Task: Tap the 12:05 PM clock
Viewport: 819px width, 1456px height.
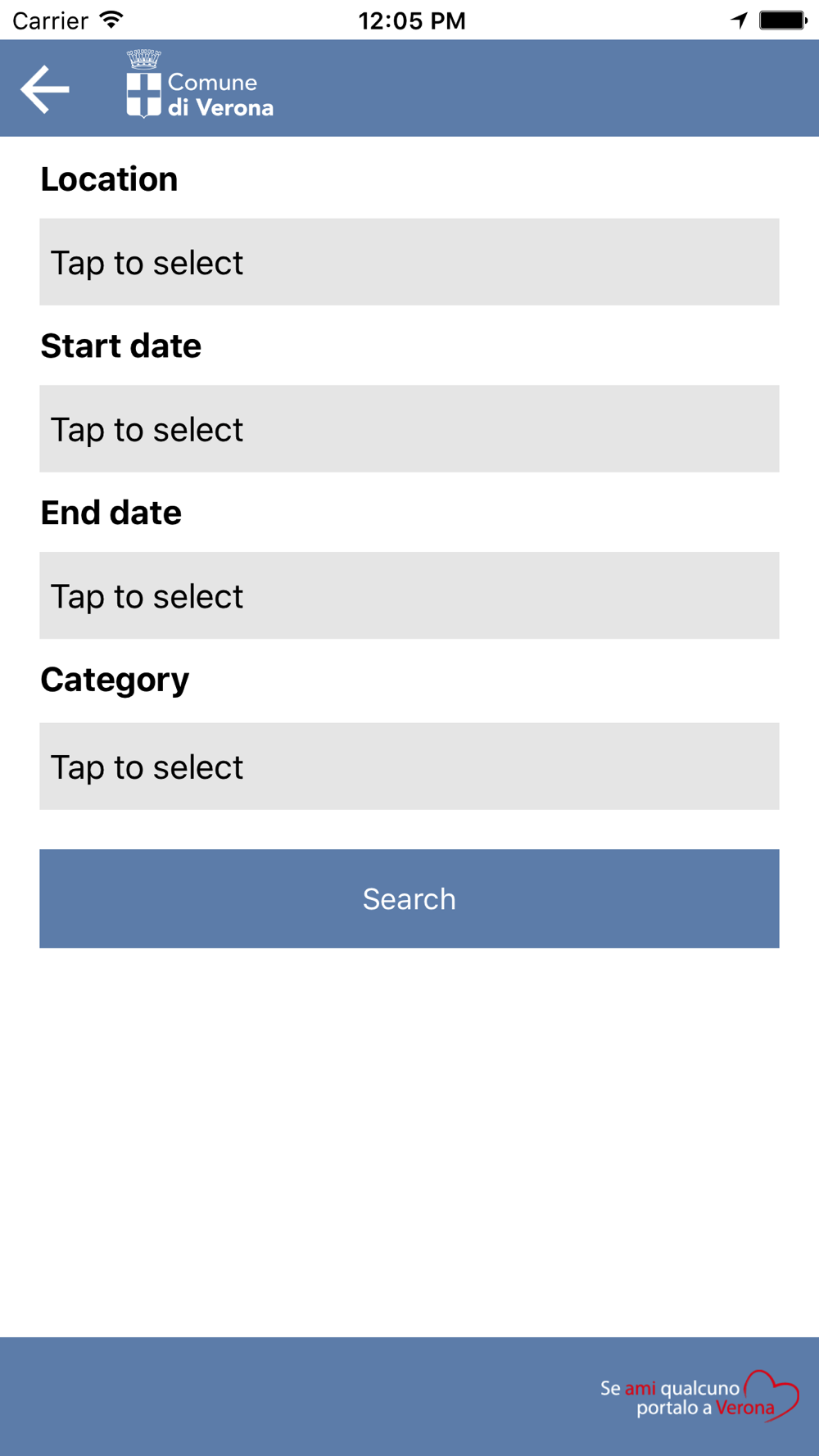Action: coord(412,20)
